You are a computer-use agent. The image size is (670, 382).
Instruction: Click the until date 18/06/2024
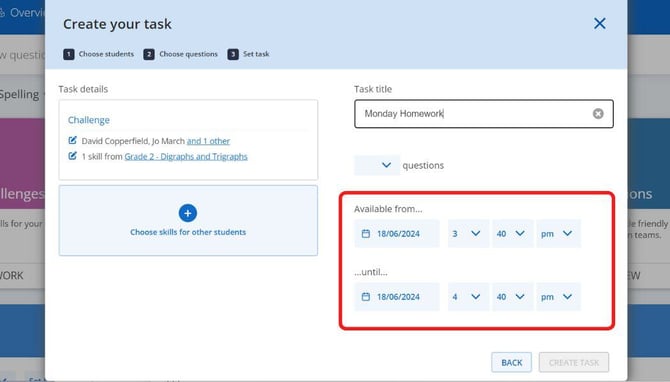click(398, 297)
